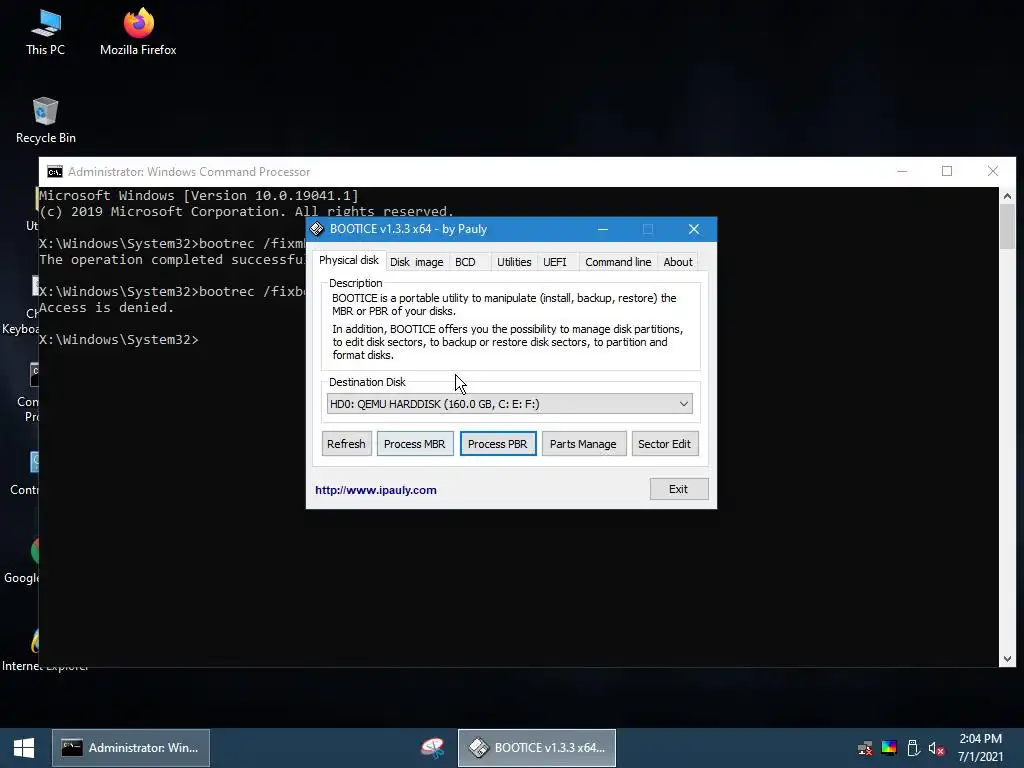Click the BOOTICE title bar app icon

pos(317,229)
